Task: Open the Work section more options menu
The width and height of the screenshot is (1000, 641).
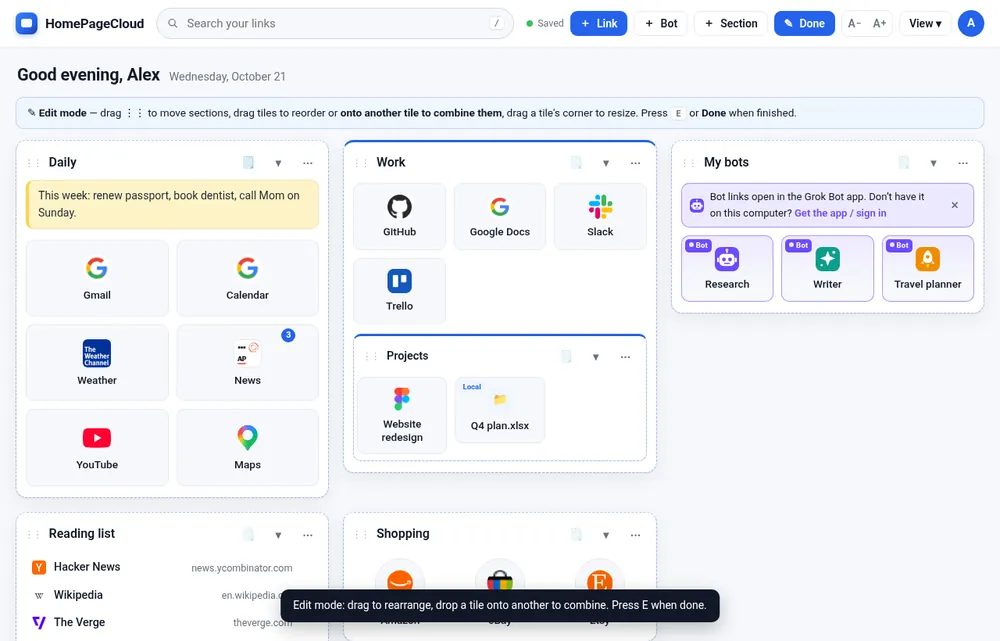Action: click(635, 163)
